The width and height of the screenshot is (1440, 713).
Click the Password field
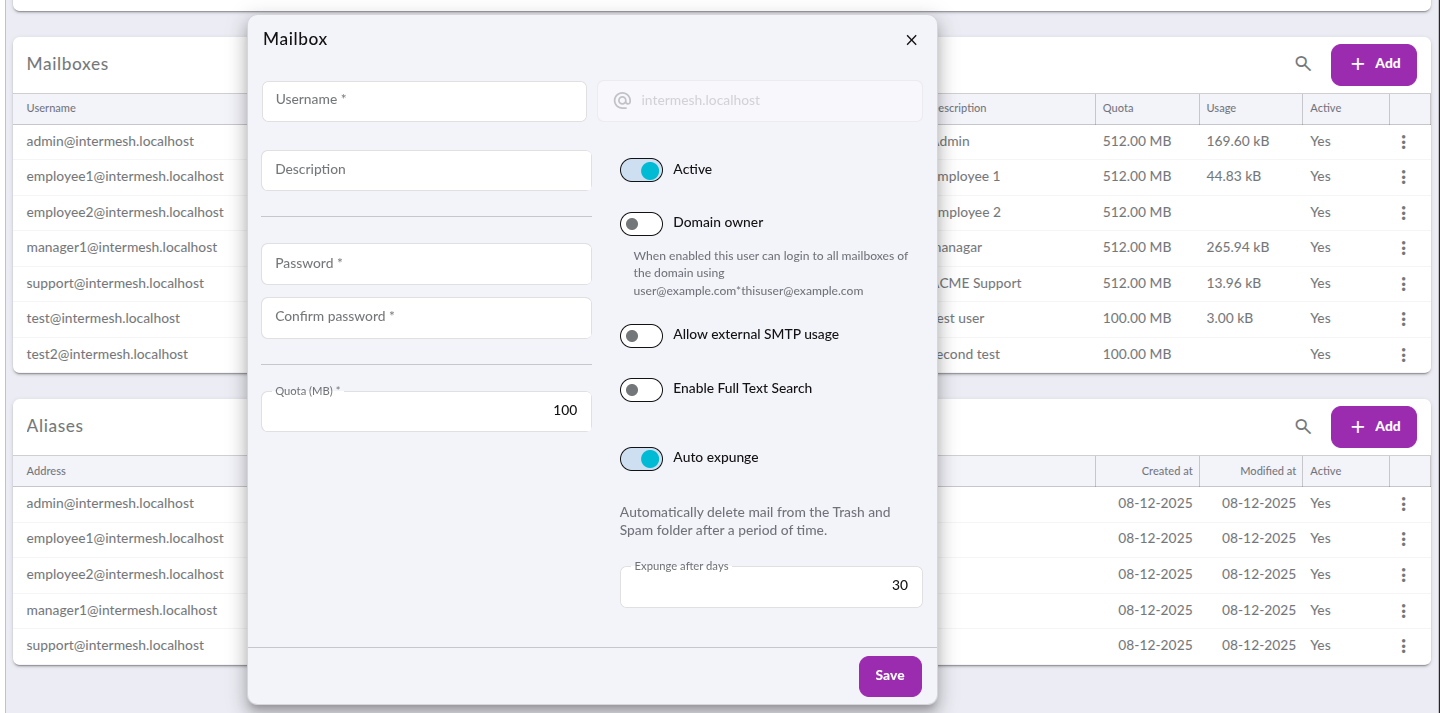(x=426, y=264)
